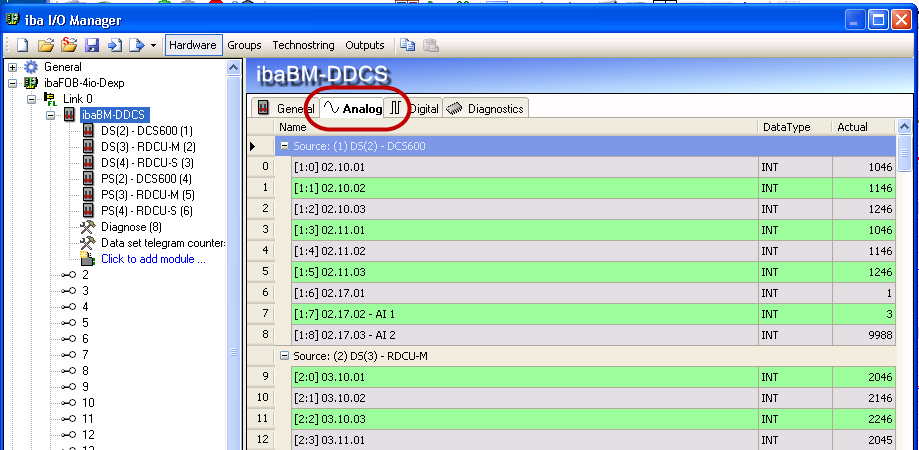Viewport: 919px width, 450px height.
Task: Click the PS(2) - DCS600 (4) module icon
Action: click(x=89, y=178)
